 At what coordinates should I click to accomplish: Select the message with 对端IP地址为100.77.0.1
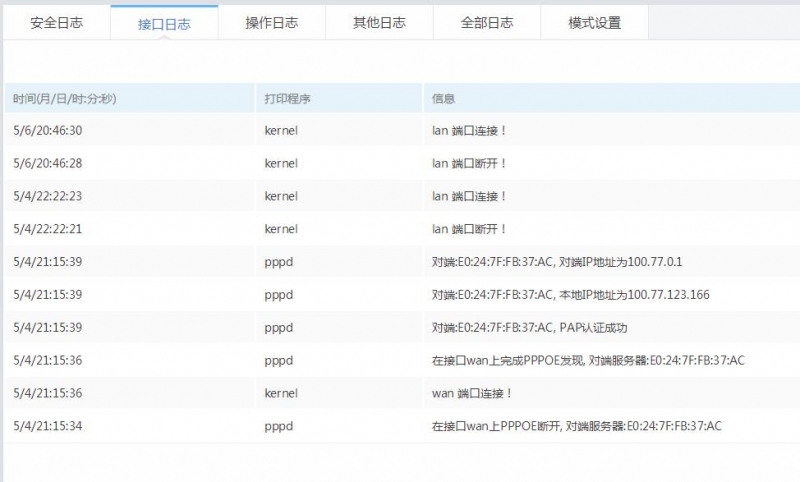[556, 262]
